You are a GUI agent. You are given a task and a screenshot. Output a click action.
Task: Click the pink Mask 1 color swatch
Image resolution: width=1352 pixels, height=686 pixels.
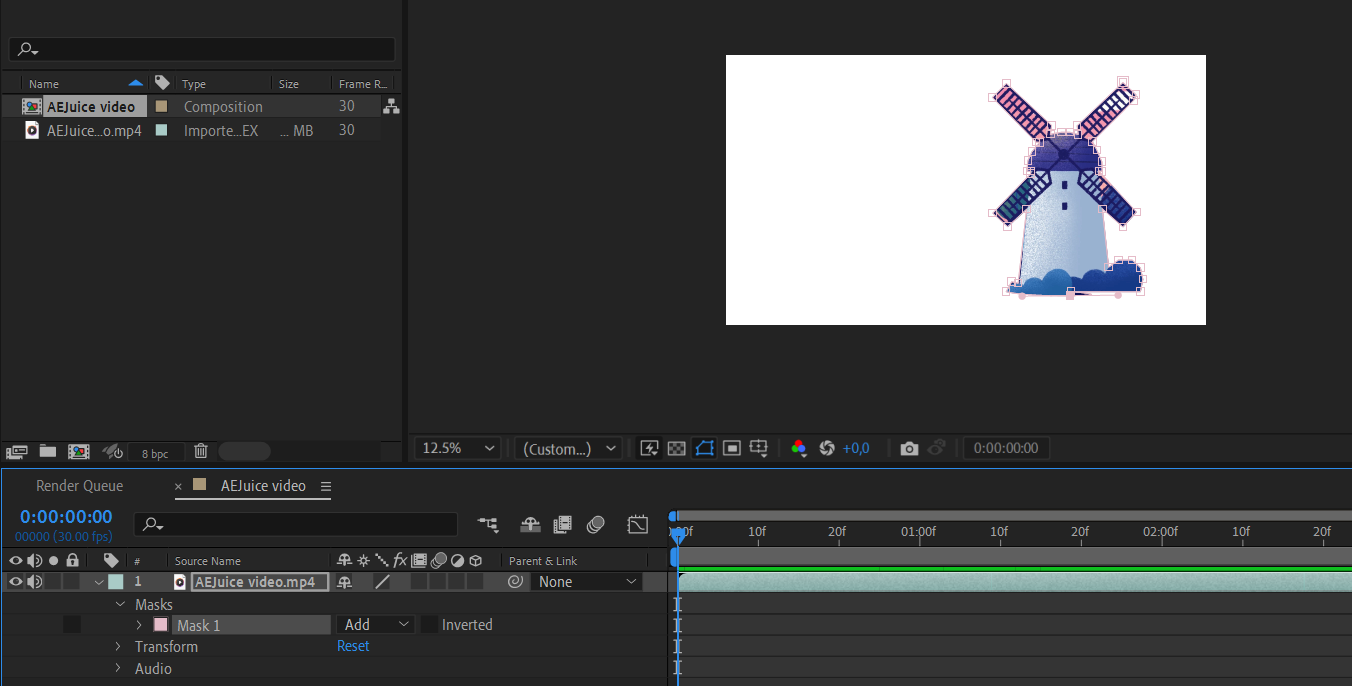click(161, 625)
